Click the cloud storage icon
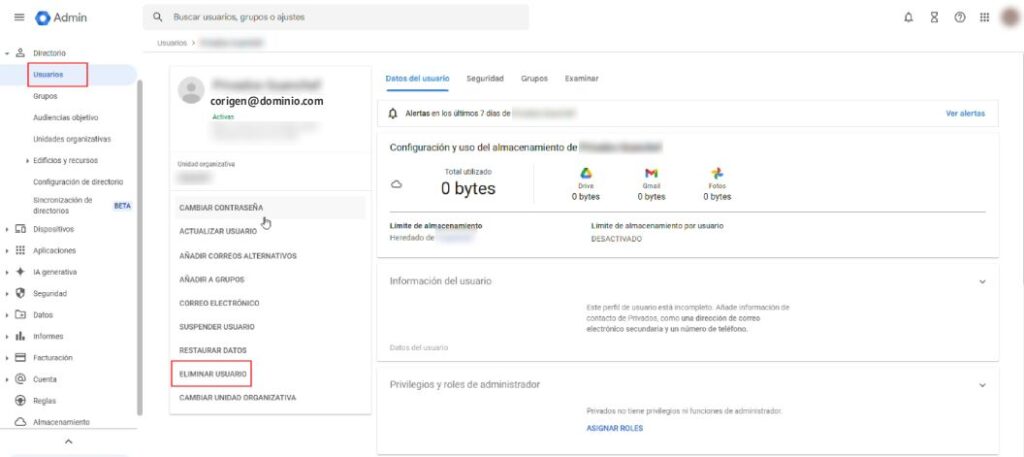 tap(396, 185)
